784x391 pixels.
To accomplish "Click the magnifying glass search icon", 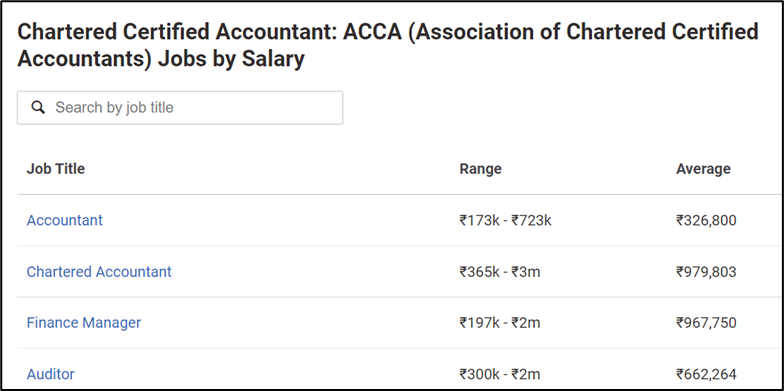I will pyautogui.click(x=38, y=107).
